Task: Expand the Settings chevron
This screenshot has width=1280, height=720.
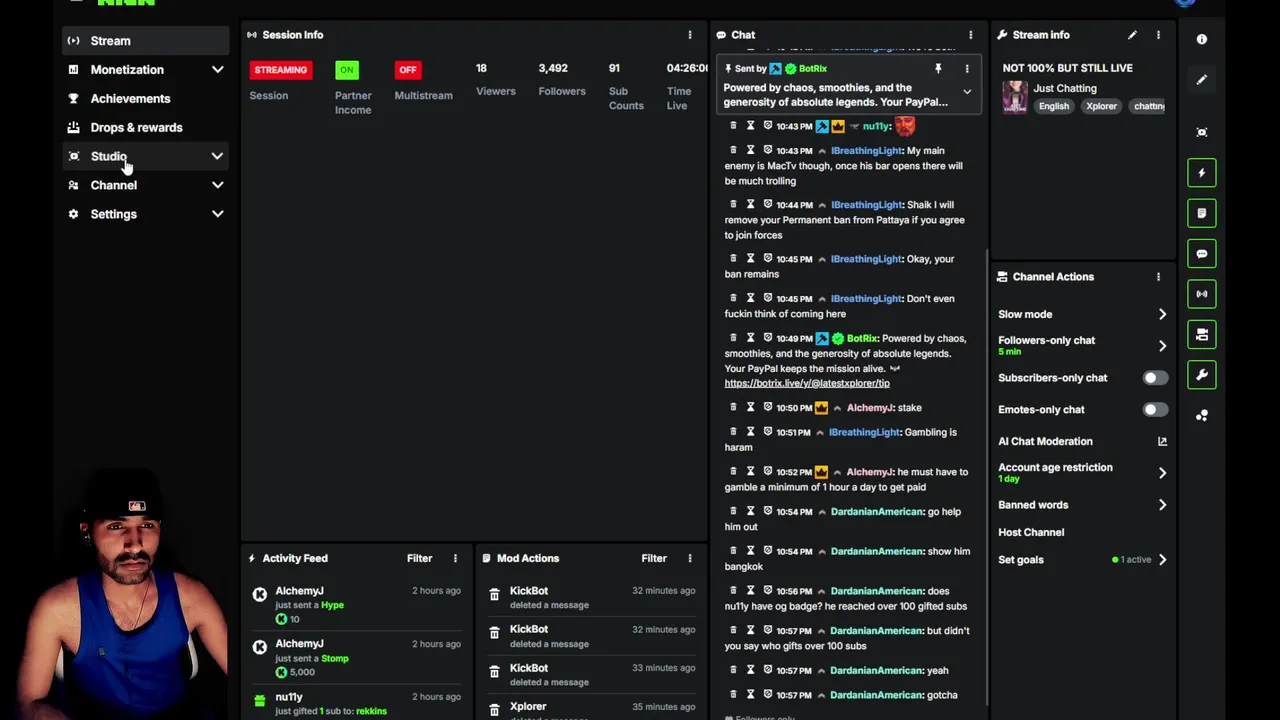Action: pos(217,214)
